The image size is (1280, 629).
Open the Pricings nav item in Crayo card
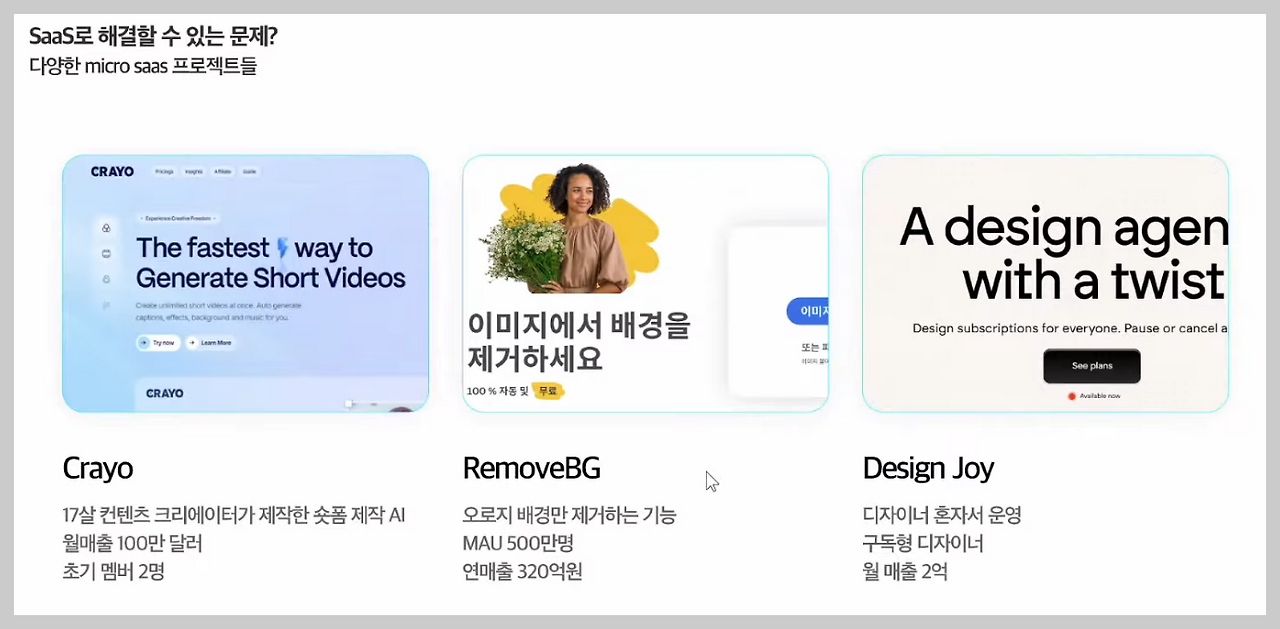point(164,172)
